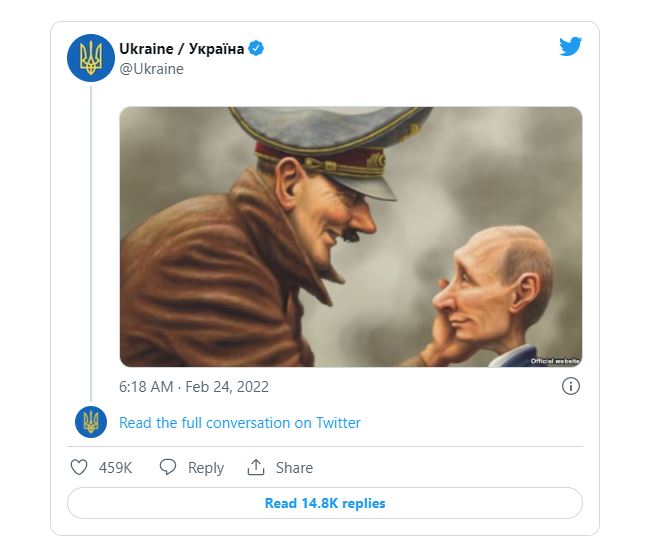This screenshot has height=550, width=661.
Task: Click the Official website watermark in image
Action: 555,360
